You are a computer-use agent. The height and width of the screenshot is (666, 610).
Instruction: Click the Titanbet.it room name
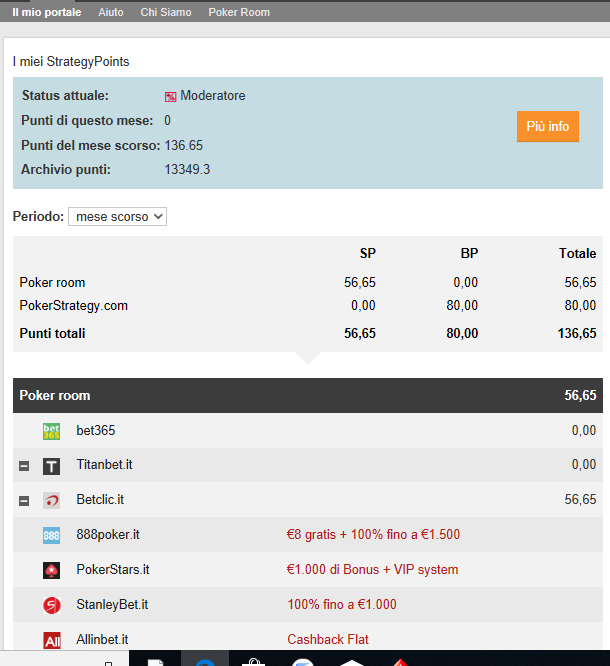[x=104, y=464]
